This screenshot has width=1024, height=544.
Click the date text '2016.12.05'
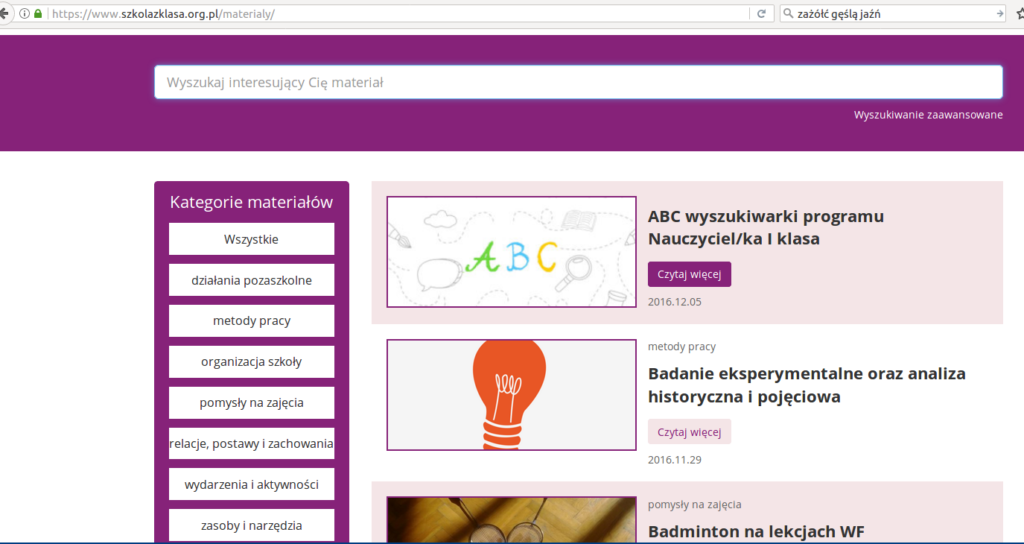coord(675,302)
